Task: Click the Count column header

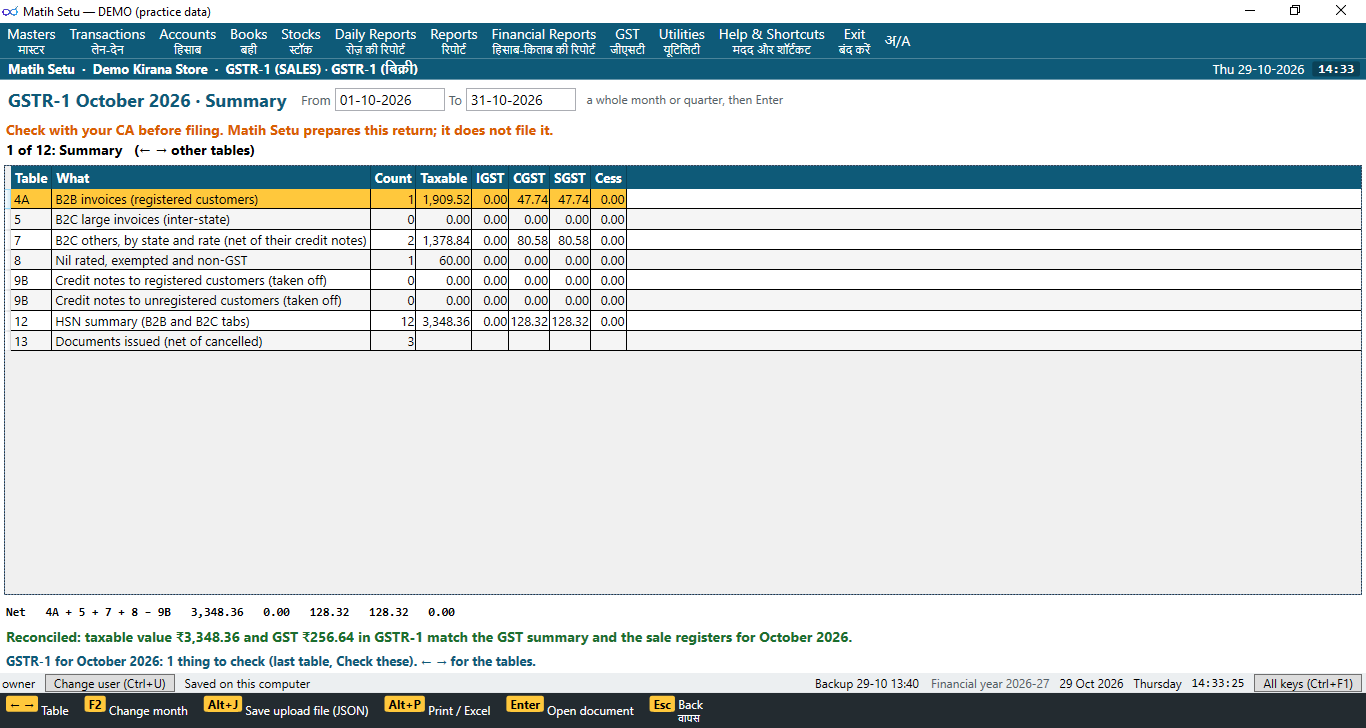Action: pyautogui.click(x=393, y=178)
